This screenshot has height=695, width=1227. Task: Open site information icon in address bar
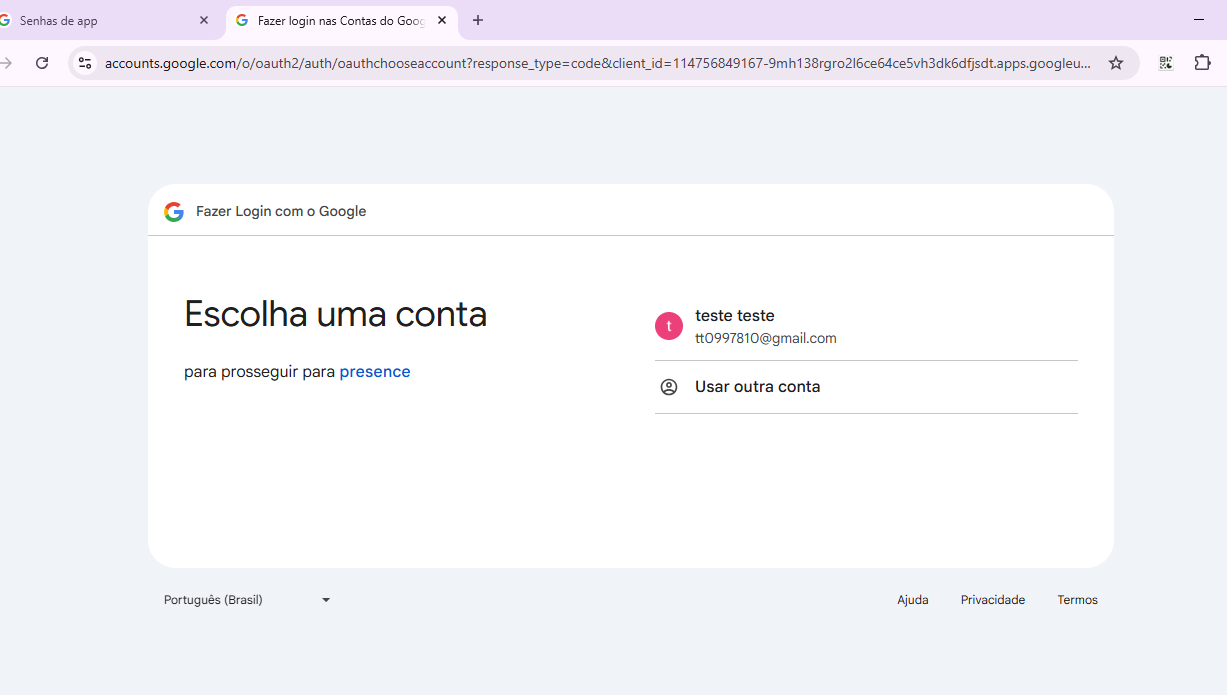coord(85,63)
